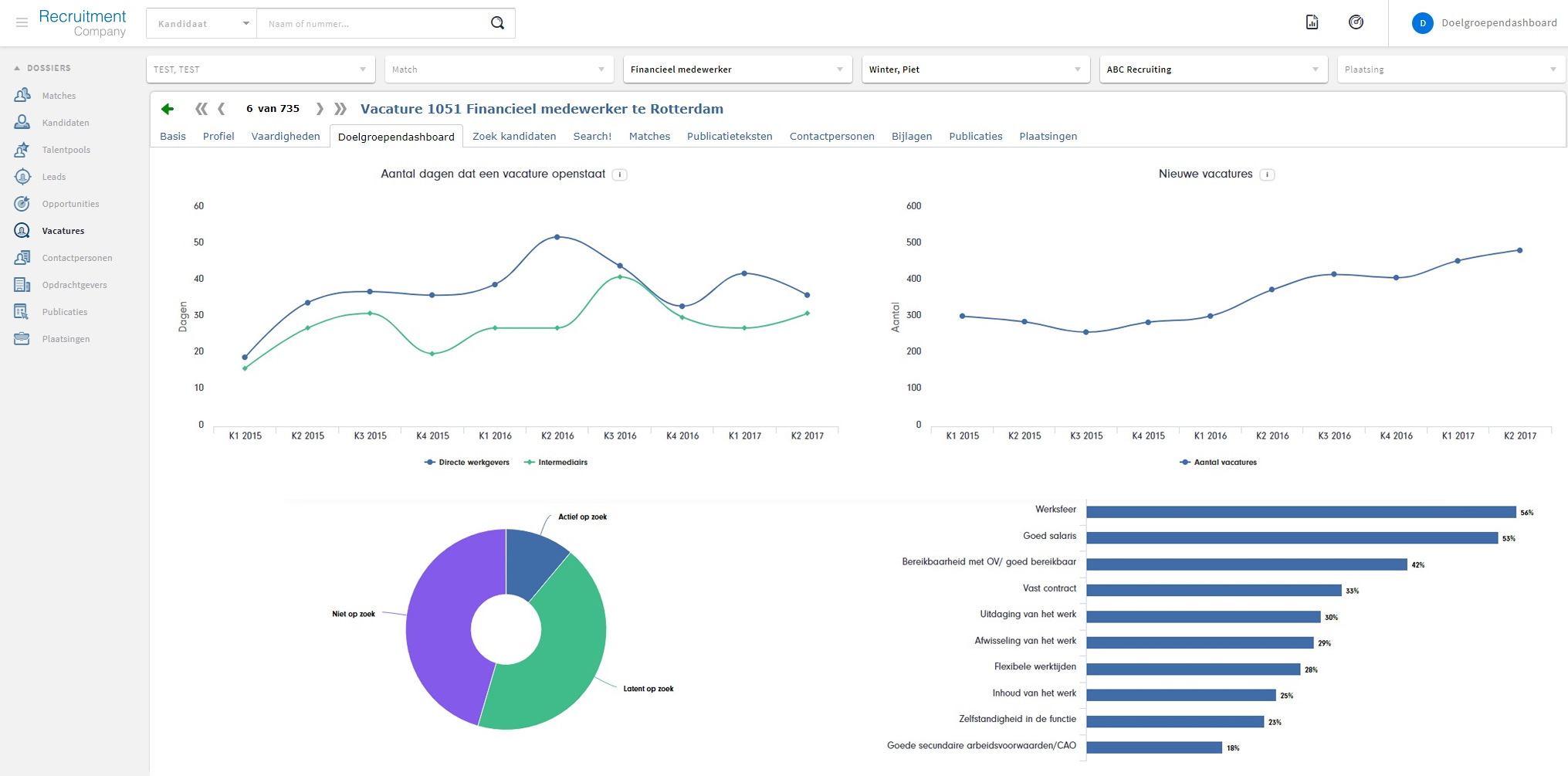Show info for Nieuwe vacatures chart
This screenshot has width=1568, height=776.
tap(1267, 175)
